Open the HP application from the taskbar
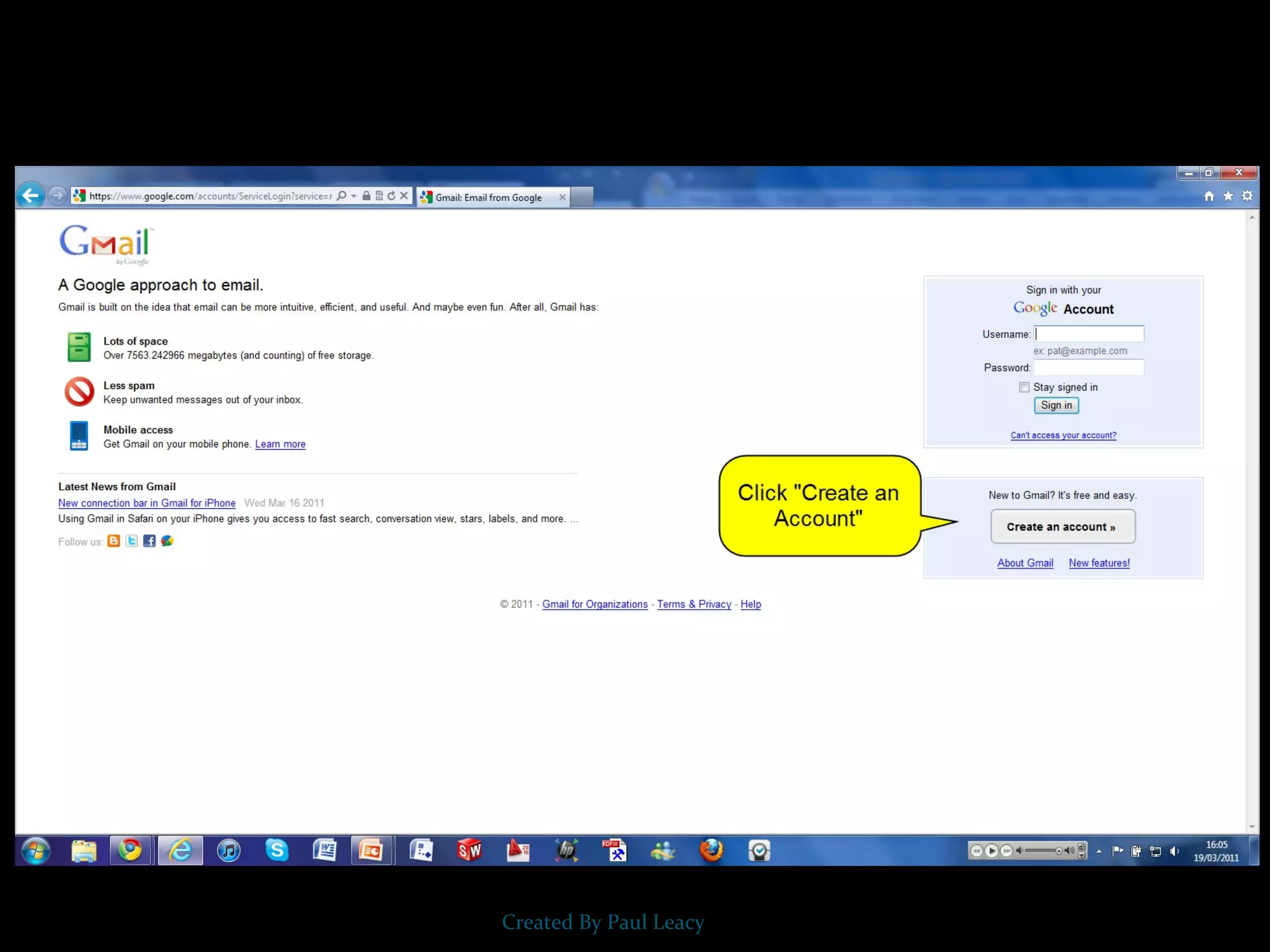1270x952 pixels. point(566,850)
